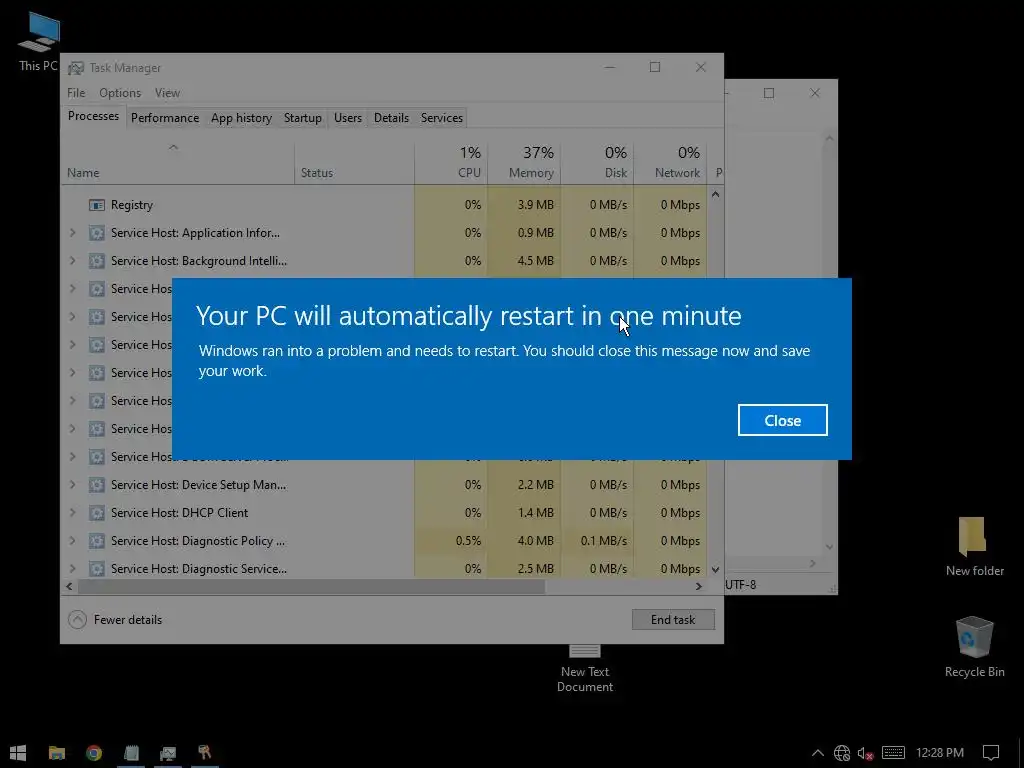Click the muted volume tray icon
This screenshot has height=768, width=1024.
tap(865, 753)
